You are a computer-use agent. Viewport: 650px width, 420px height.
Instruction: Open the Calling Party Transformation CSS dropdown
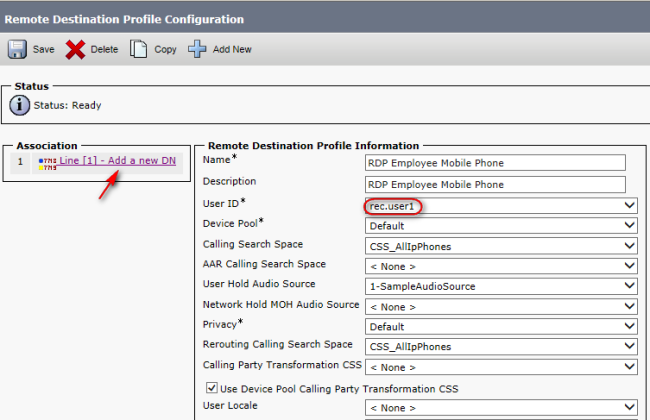[500, 367]
